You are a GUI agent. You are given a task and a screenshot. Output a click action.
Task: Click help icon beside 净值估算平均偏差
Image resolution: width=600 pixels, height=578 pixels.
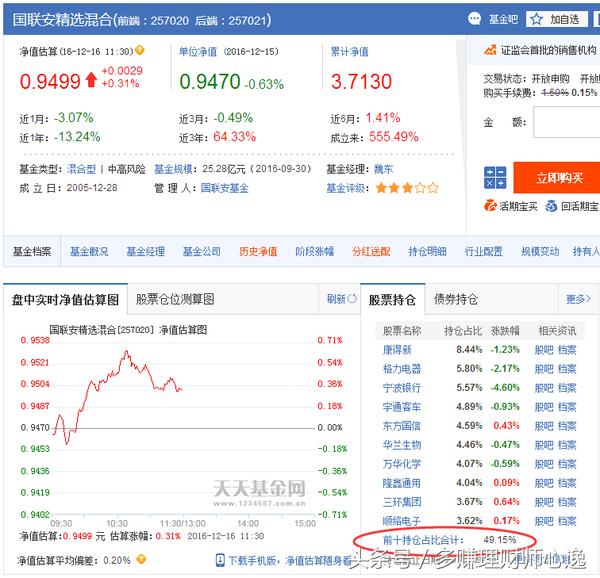(x=141, y=559)
